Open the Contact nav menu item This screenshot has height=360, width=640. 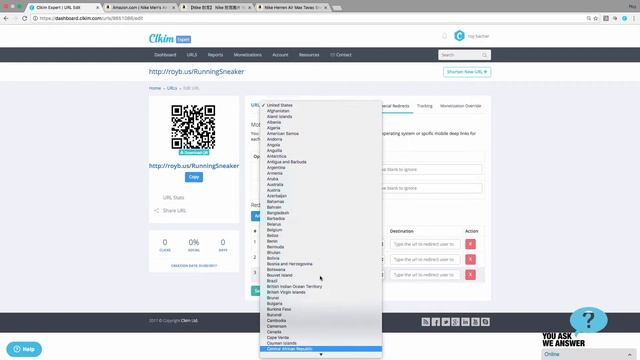[x=341, y=55]
